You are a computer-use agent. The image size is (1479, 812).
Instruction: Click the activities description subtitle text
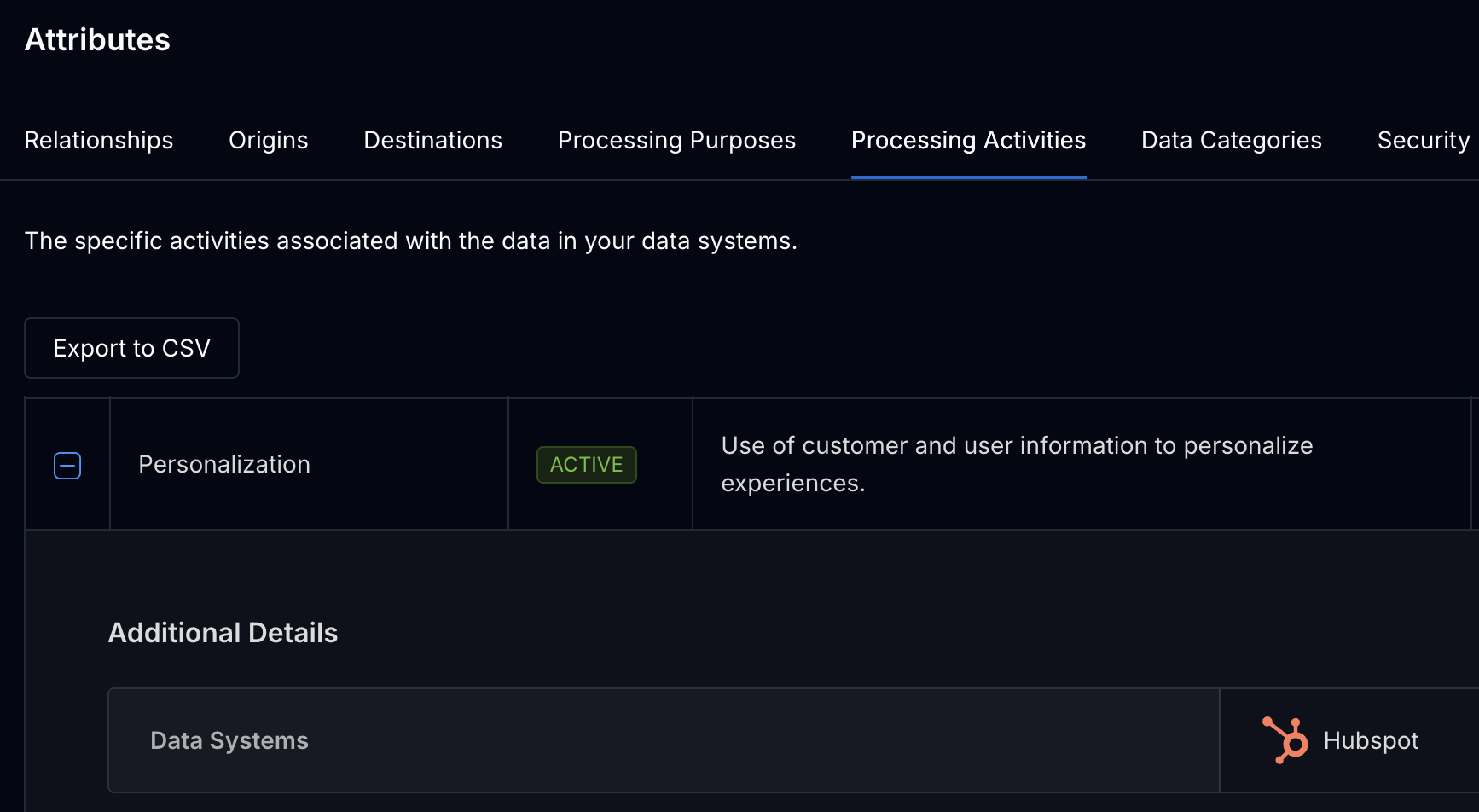coord(410,241)
